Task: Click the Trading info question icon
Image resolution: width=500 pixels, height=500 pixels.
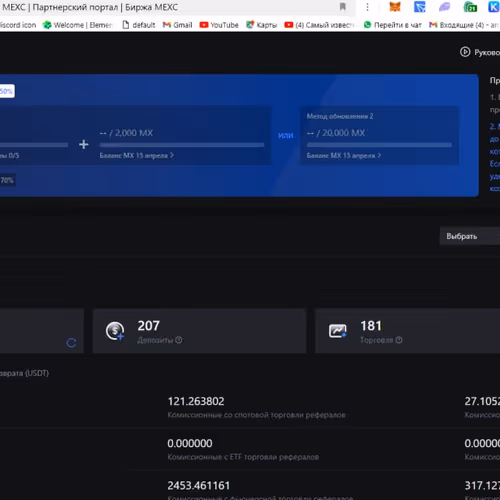Action: click(399, 340)
